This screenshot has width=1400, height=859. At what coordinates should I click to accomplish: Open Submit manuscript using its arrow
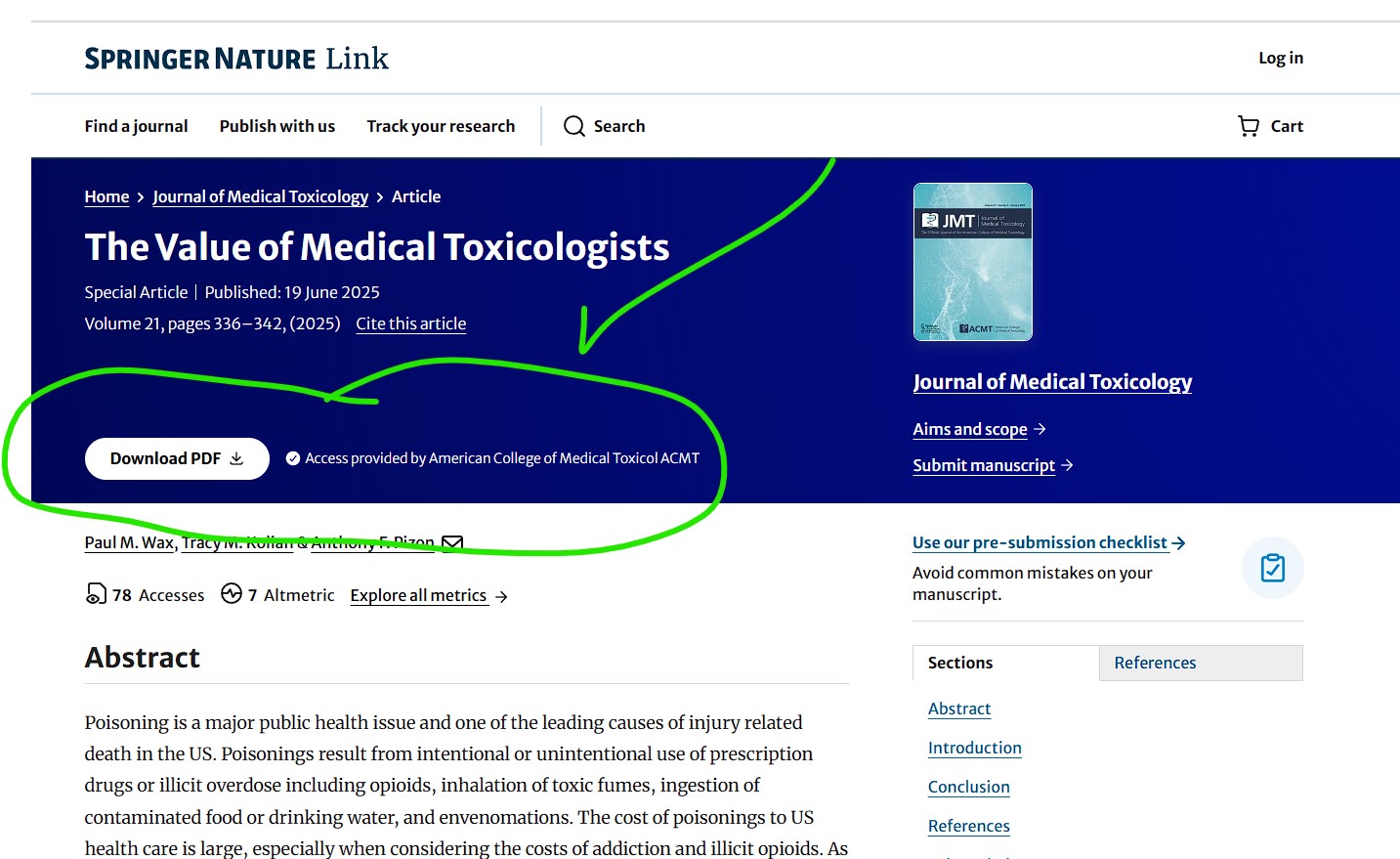tap(1069, 465)
